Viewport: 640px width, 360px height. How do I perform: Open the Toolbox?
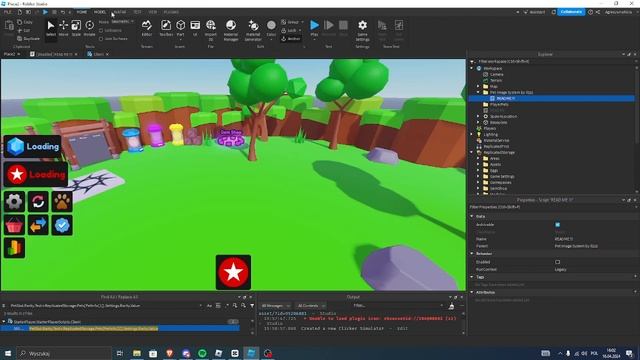166,28
